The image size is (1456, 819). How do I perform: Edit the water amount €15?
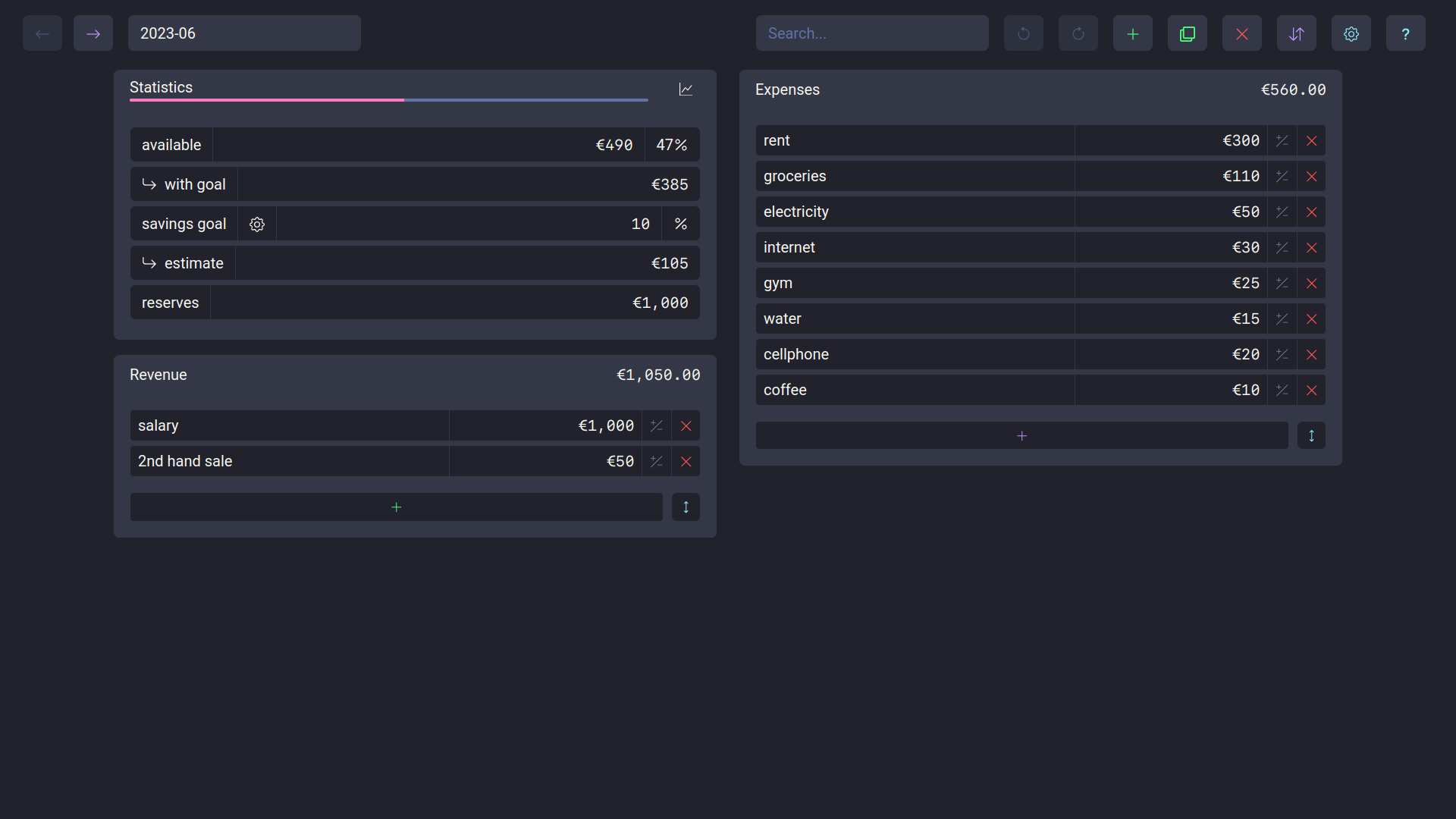point(1171,318)
